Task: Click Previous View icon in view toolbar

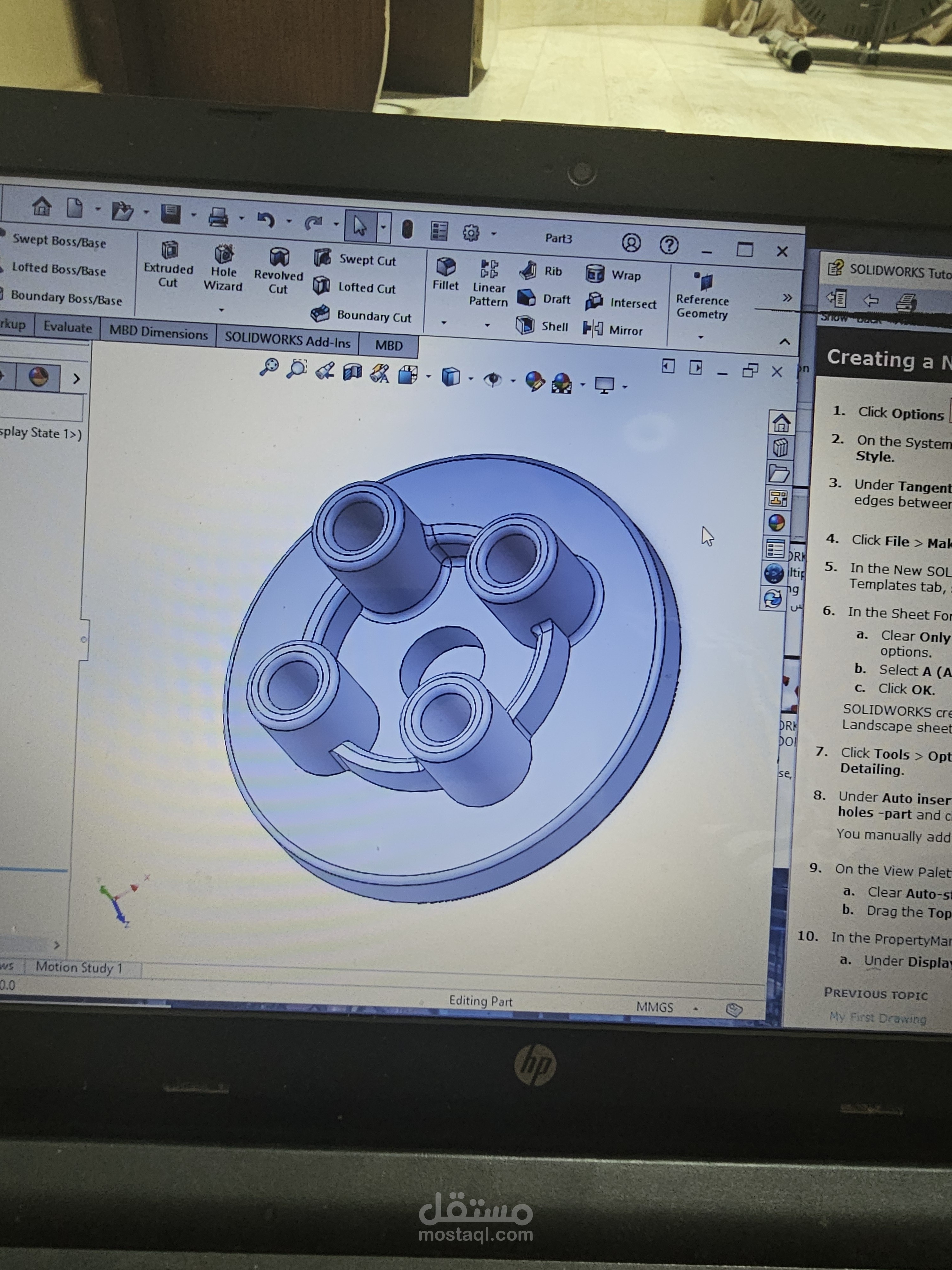Action: coord(325,371)
